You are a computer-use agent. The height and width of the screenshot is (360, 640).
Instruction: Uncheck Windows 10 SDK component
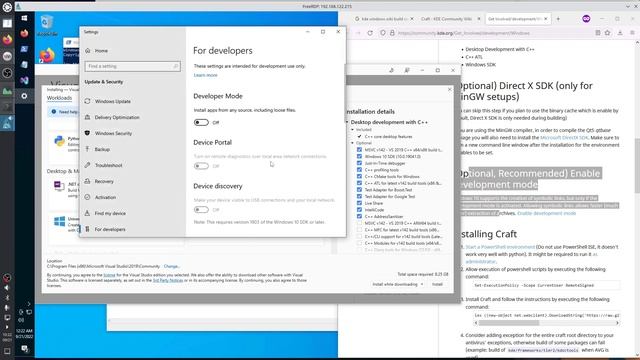[359, 156]
